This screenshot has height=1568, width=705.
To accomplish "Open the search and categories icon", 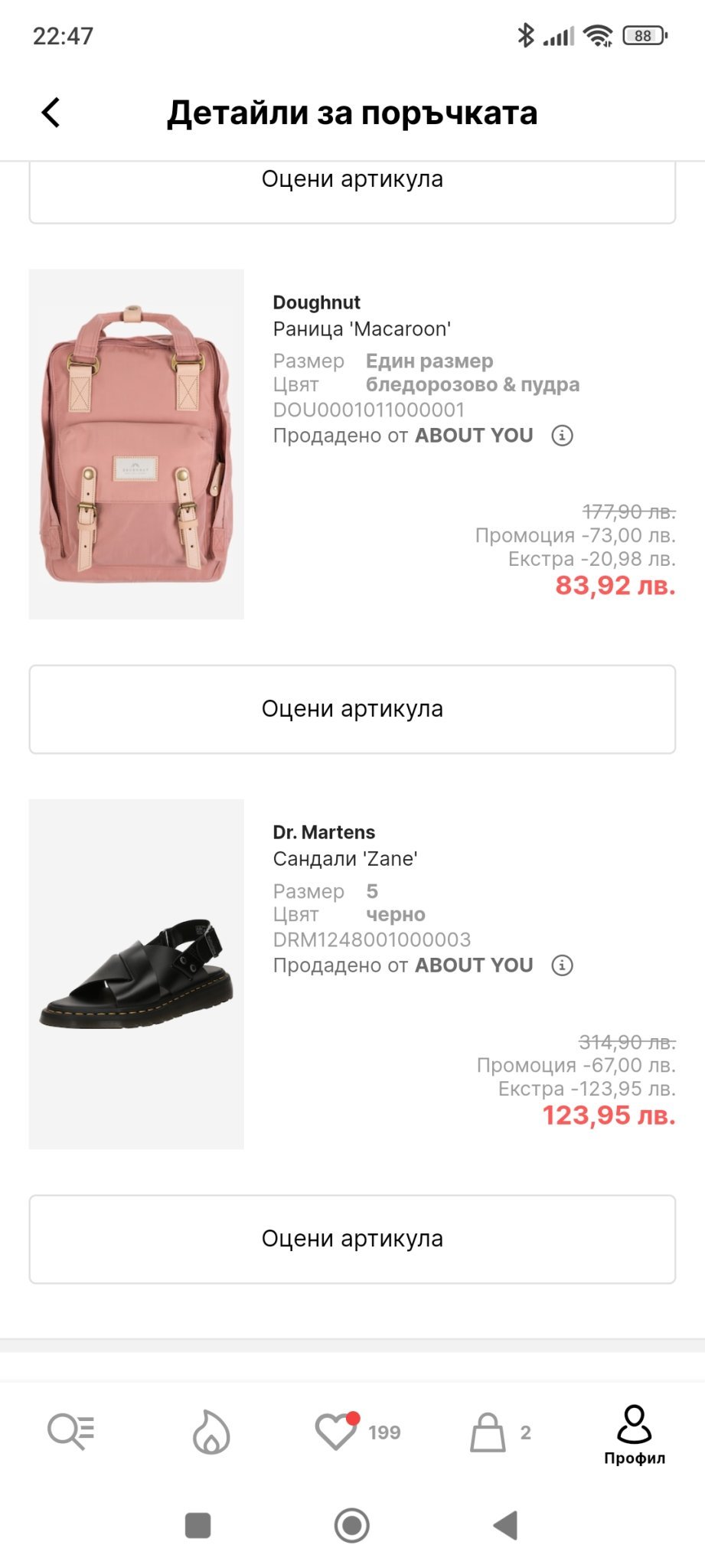I will click(70, 1431).
